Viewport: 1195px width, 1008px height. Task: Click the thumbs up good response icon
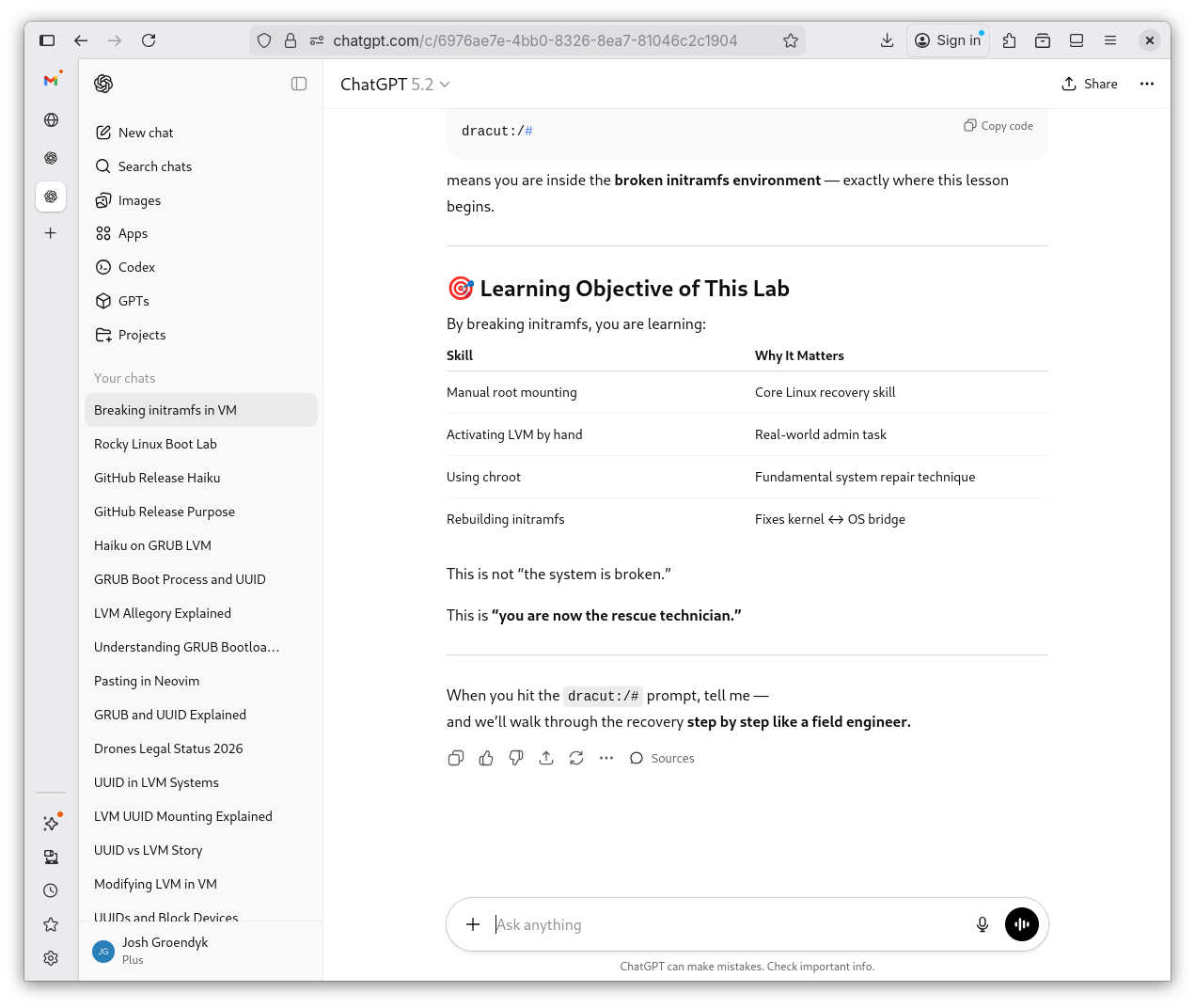(x=486, y=758)
